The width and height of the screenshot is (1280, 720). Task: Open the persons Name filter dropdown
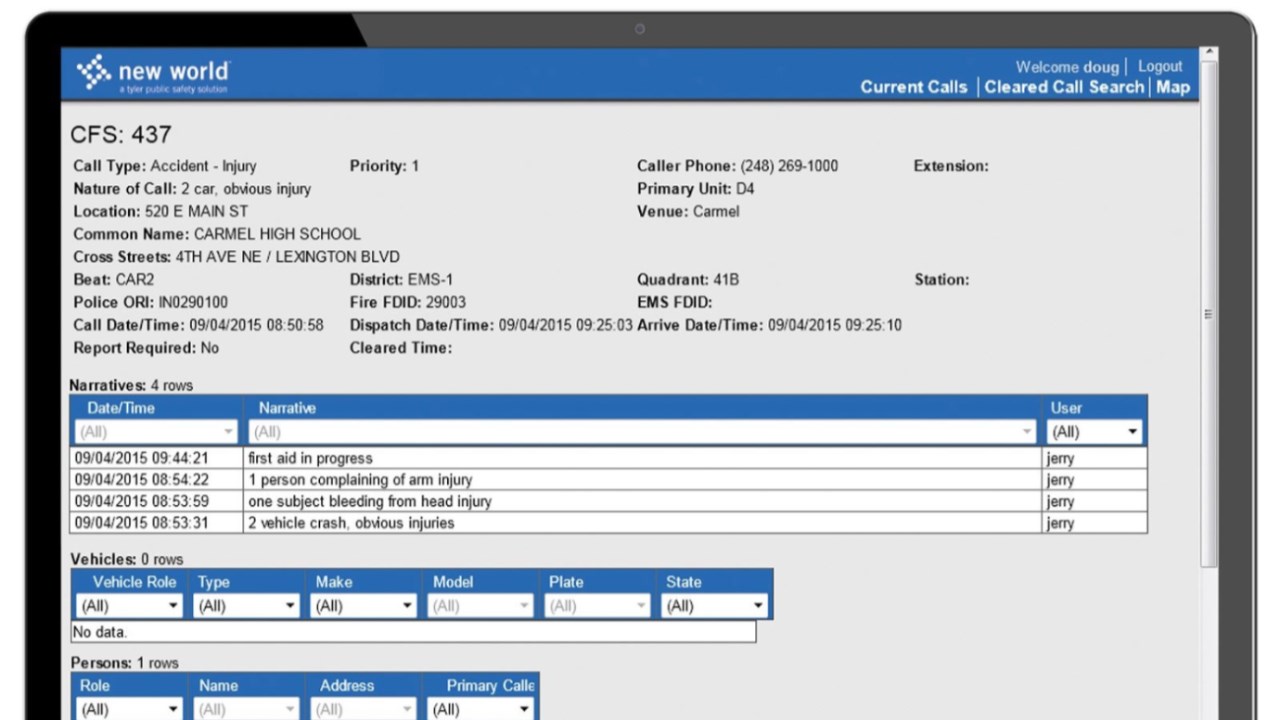click(x=247, y=709)
